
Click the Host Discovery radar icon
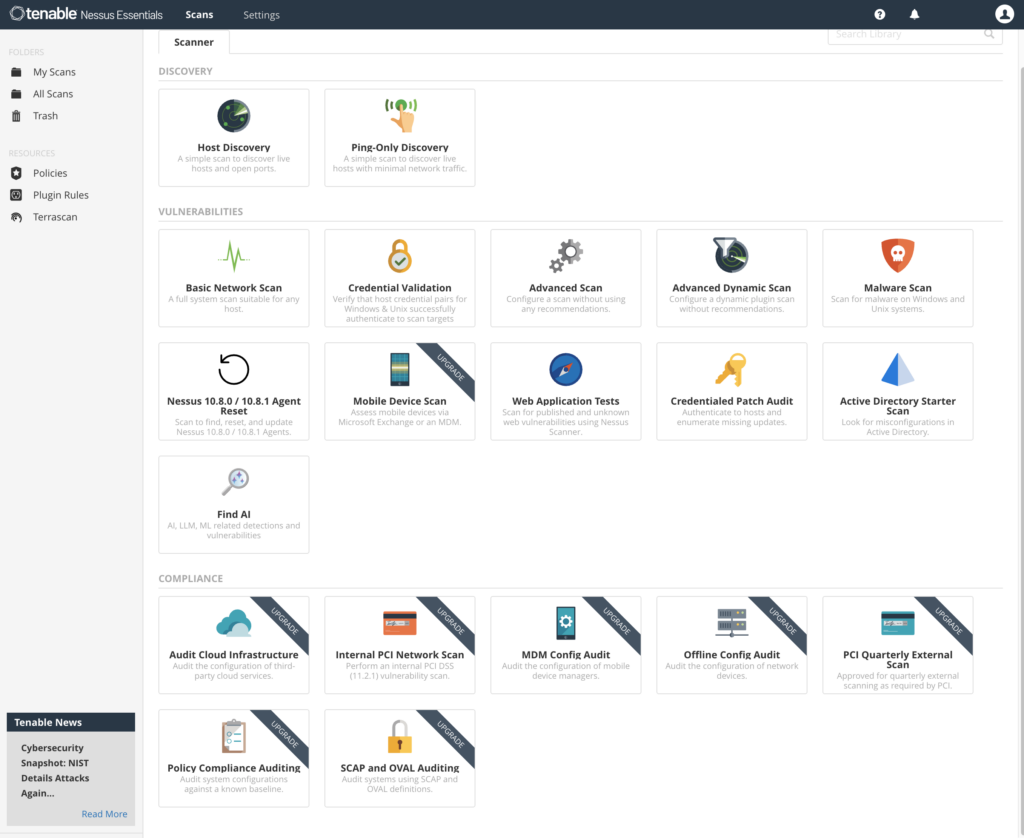[234, 116]
